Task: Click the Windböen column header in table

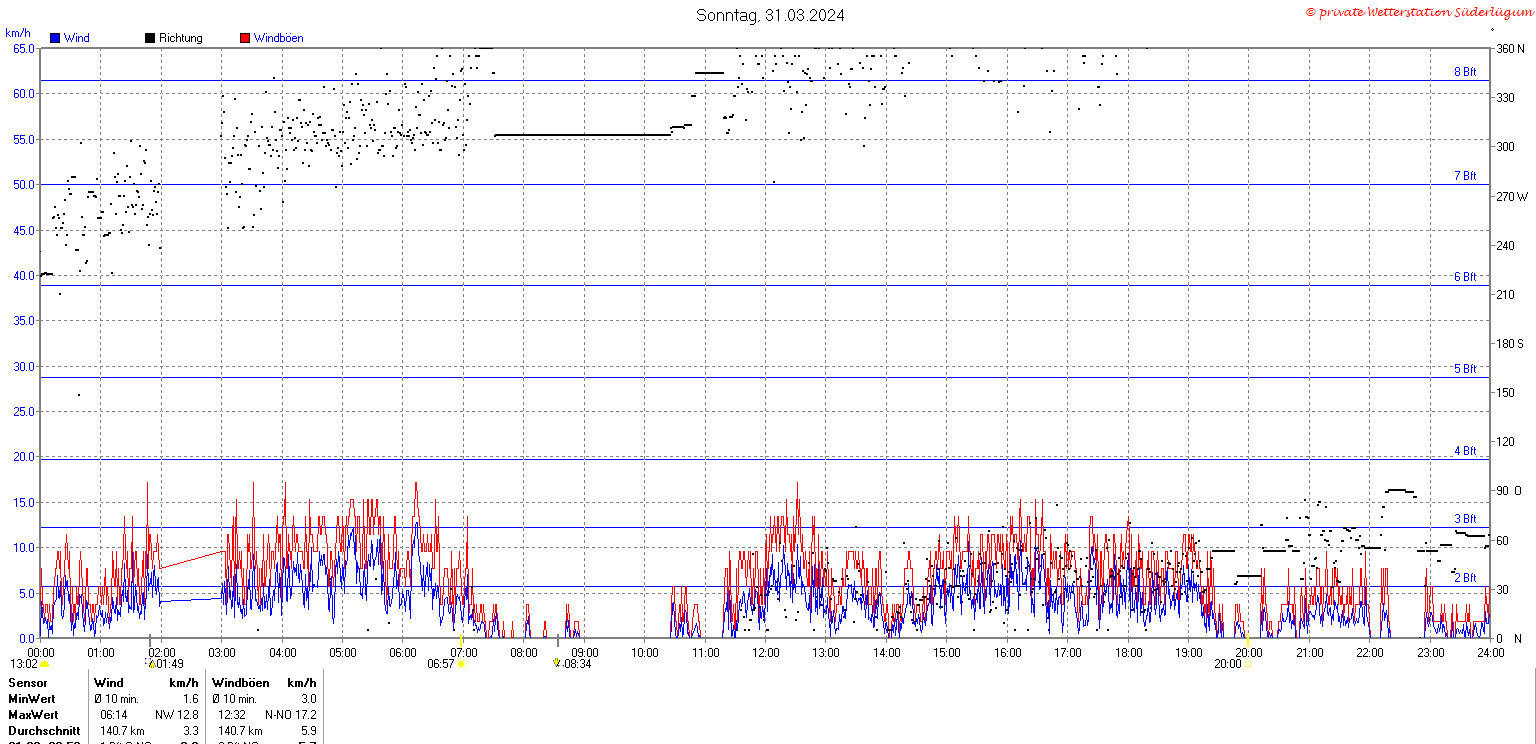Action: coord(240,683)
